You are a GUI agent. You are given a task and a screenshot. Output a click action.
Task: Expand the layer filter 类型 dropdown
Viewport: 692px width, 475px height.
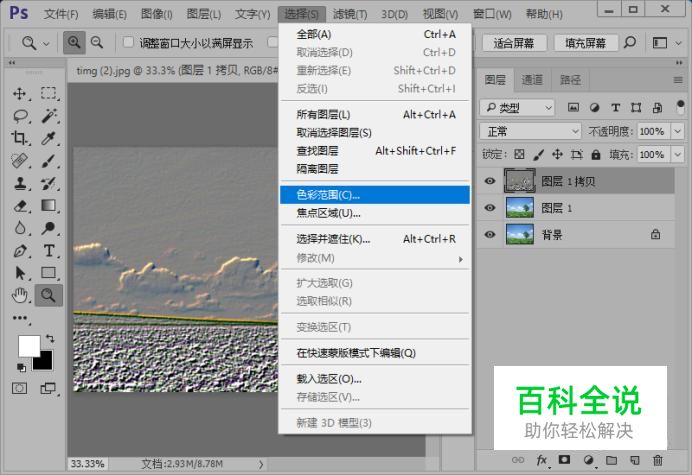click(x=517, y=107)
